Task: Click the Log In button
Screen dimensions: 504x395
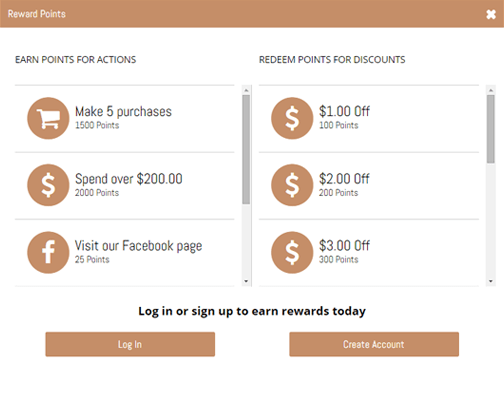Action: (x=130, y=344)
